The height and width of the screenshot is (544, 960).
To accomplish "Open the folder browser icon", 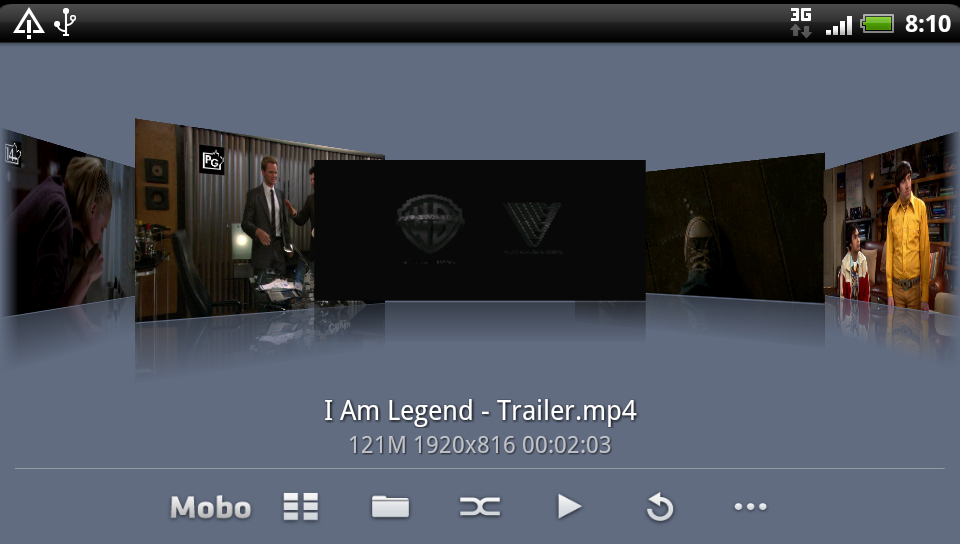I will (390, 507).
